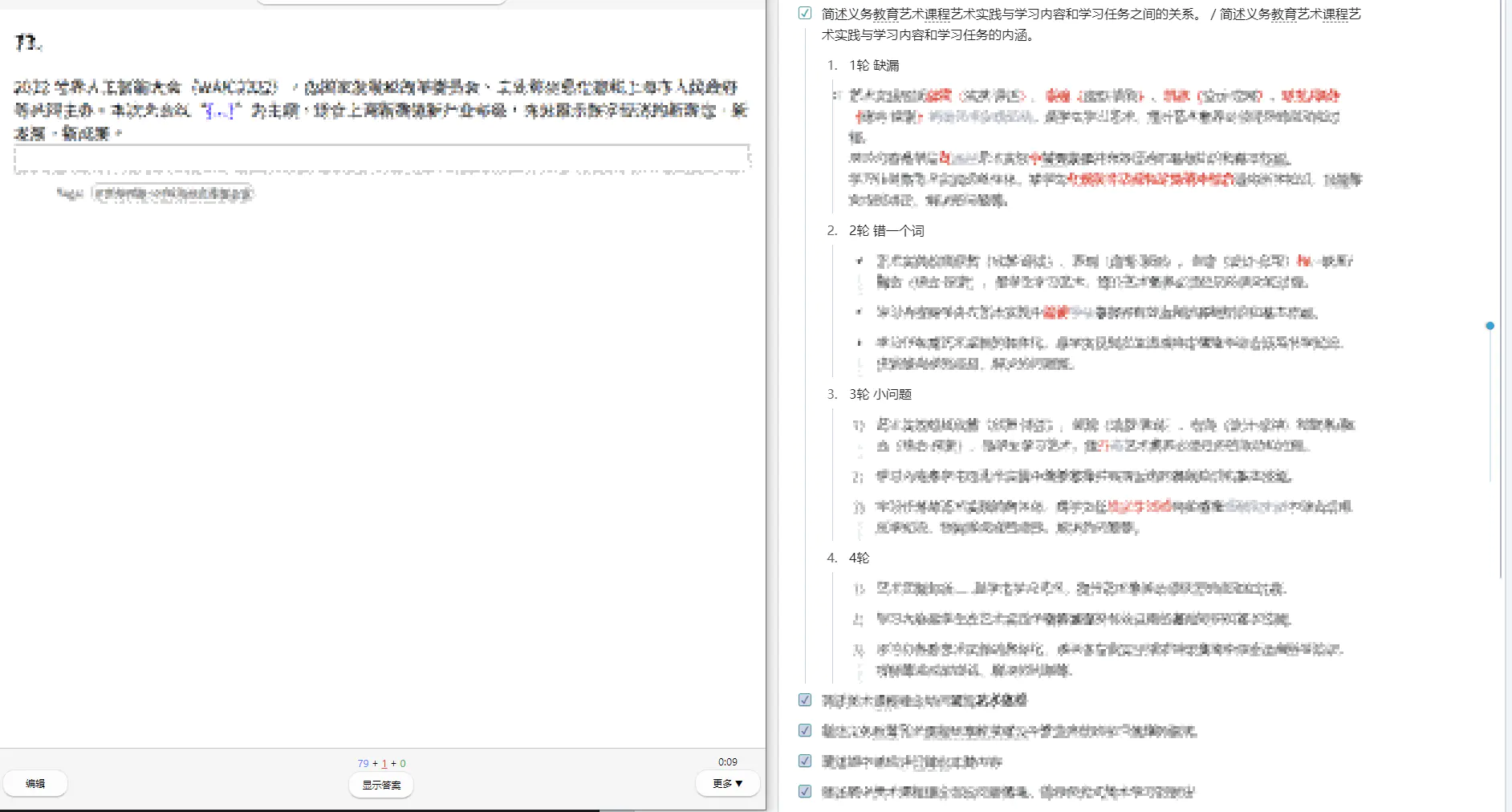Screen dimensions: 1512x812
Task: Click the right panel vertical scrollbar thumb
Action: [1502, 289]
